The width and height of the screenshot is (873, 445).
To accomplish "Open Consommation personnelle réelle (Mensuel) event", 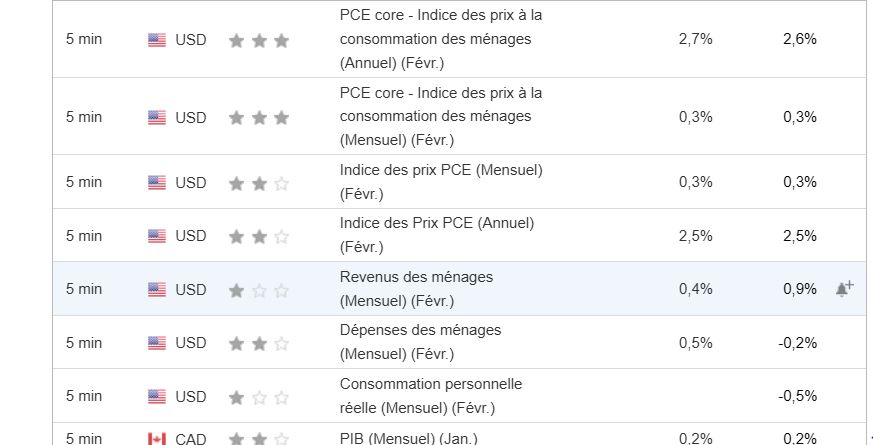I will point(431,396).
